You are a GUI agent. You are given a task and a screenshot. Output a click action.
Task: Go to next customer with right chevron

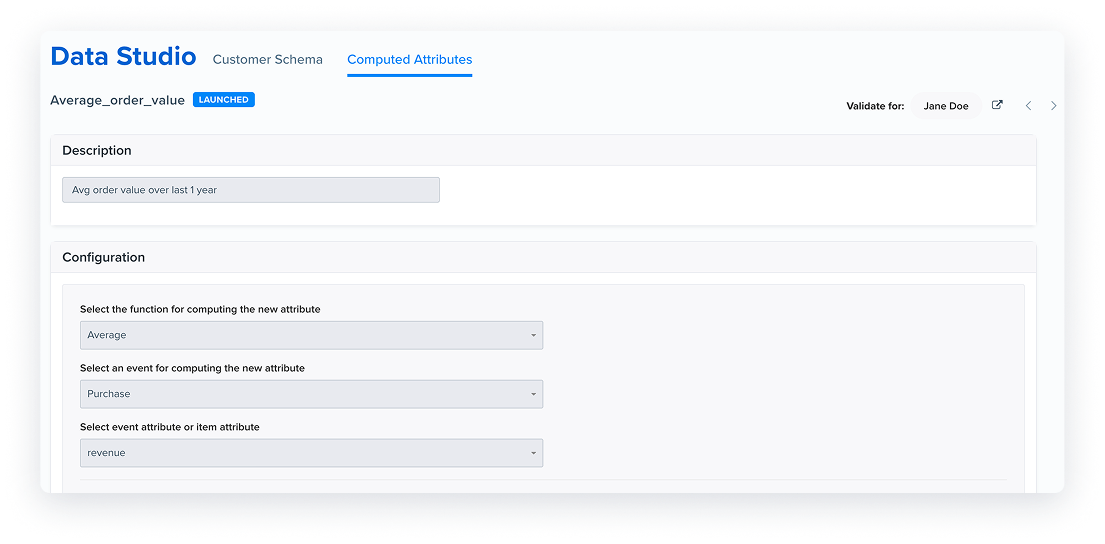point(1054,106)
